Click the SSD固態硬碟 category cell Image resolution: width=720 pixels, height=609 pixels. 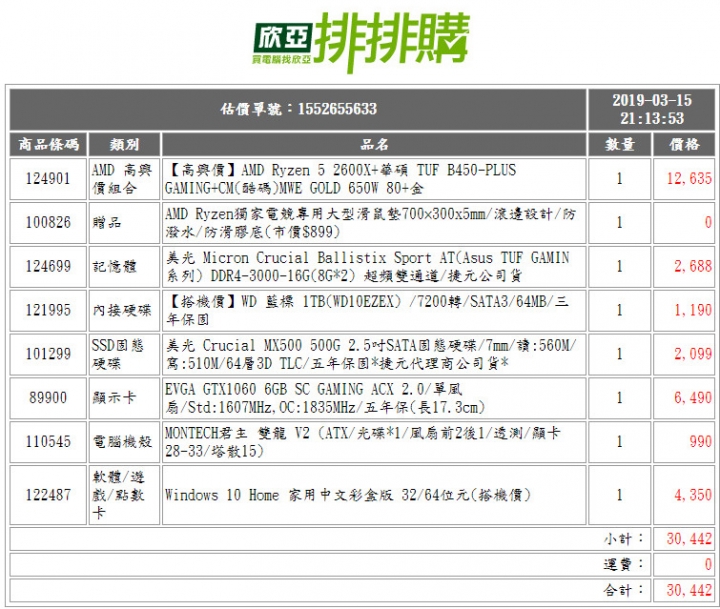click(x=124, y=354)
